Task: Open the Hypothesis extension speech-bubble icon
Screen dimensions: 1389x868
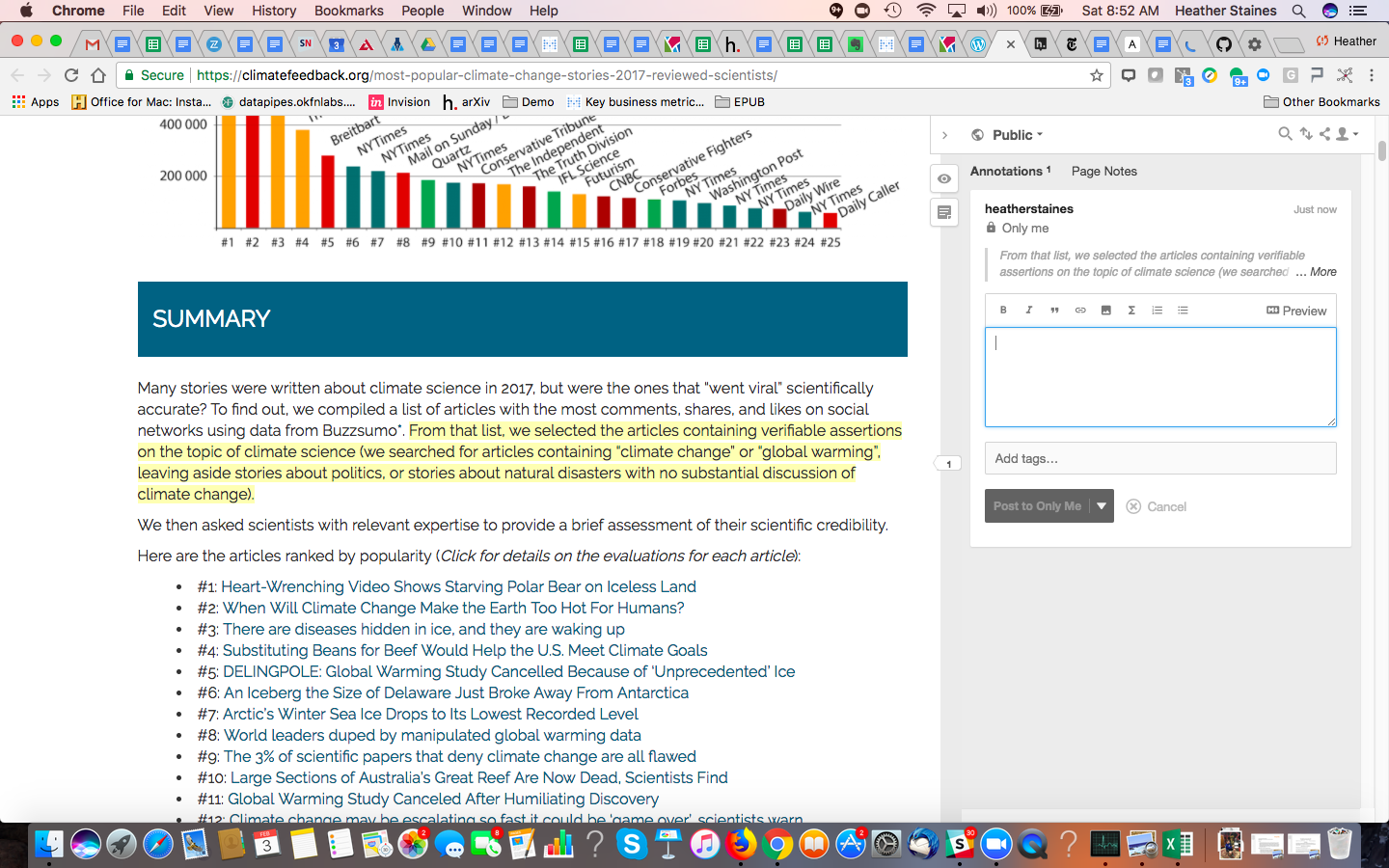Action: 1128,75
